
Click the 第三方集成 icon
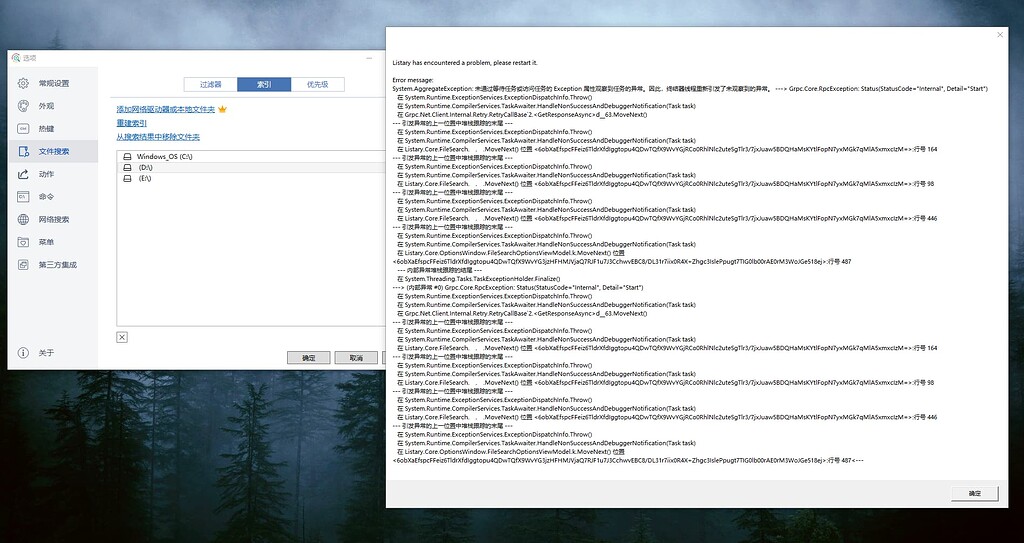coord(23,265)
